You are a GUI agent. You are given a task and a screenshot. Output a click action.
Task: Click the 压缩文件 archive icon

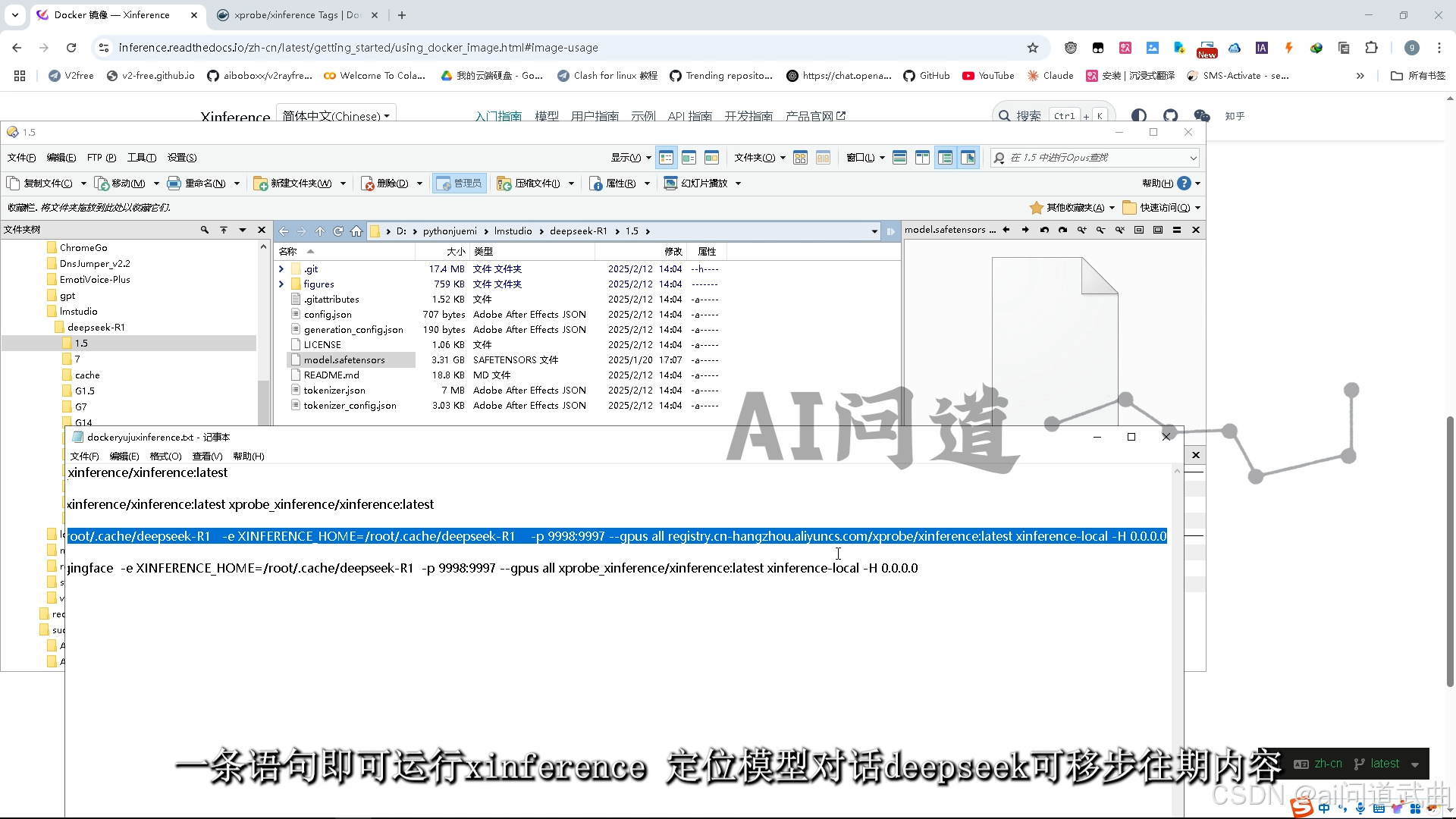pyautogui.click(x=504, y=184)
